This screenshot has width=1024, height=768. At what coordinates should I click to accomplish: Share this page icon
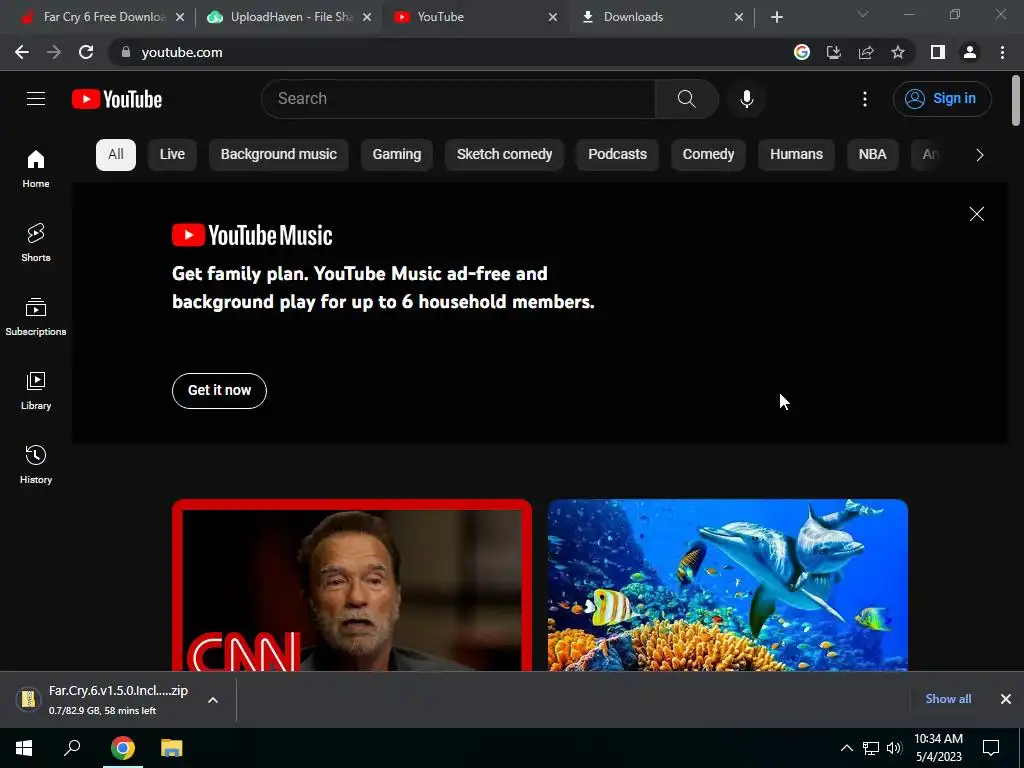coord(866,52)
